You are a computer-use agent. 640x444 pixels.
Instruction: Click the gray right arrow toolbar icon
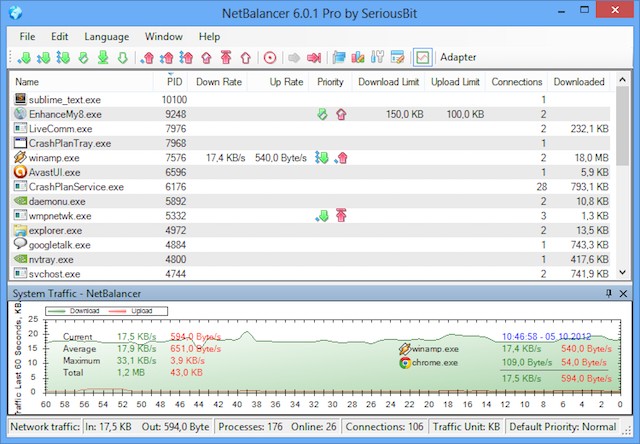(x=295, y=57)
